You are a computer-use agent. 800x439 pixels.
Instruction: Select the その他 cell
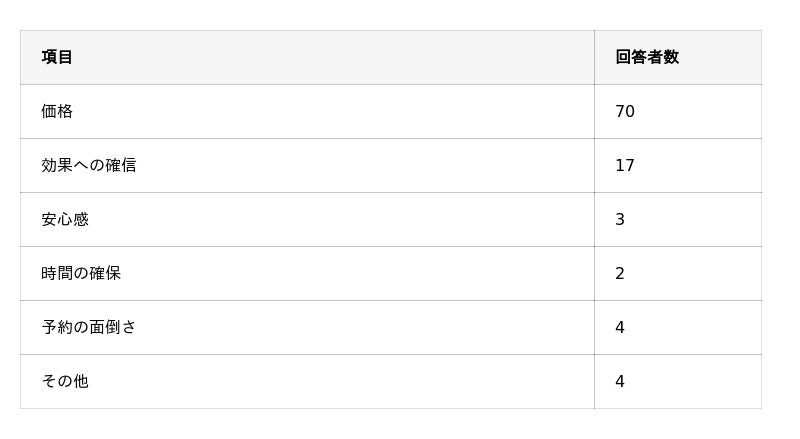tap(65, 381)
